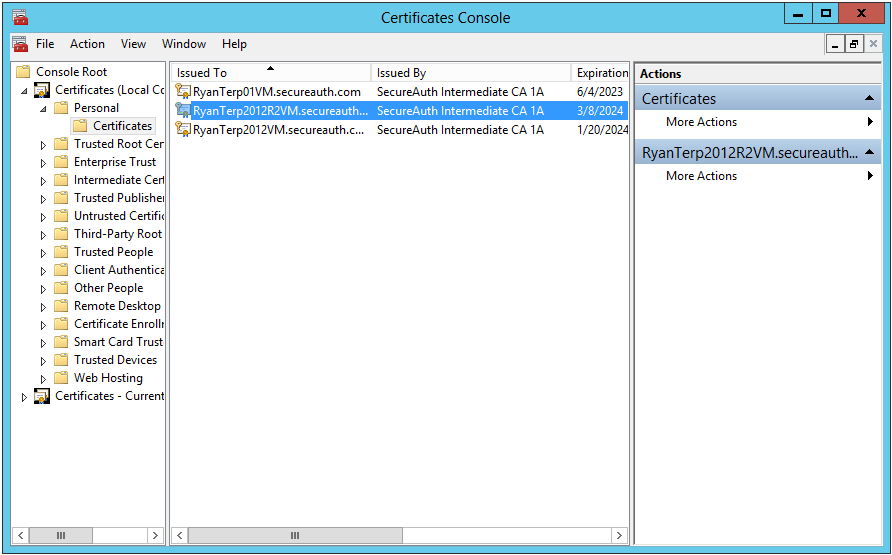Expand the Trusted Root Certification node
This screenshot has width=892, height=555.
pyautogui.click(x=43, y=145)
